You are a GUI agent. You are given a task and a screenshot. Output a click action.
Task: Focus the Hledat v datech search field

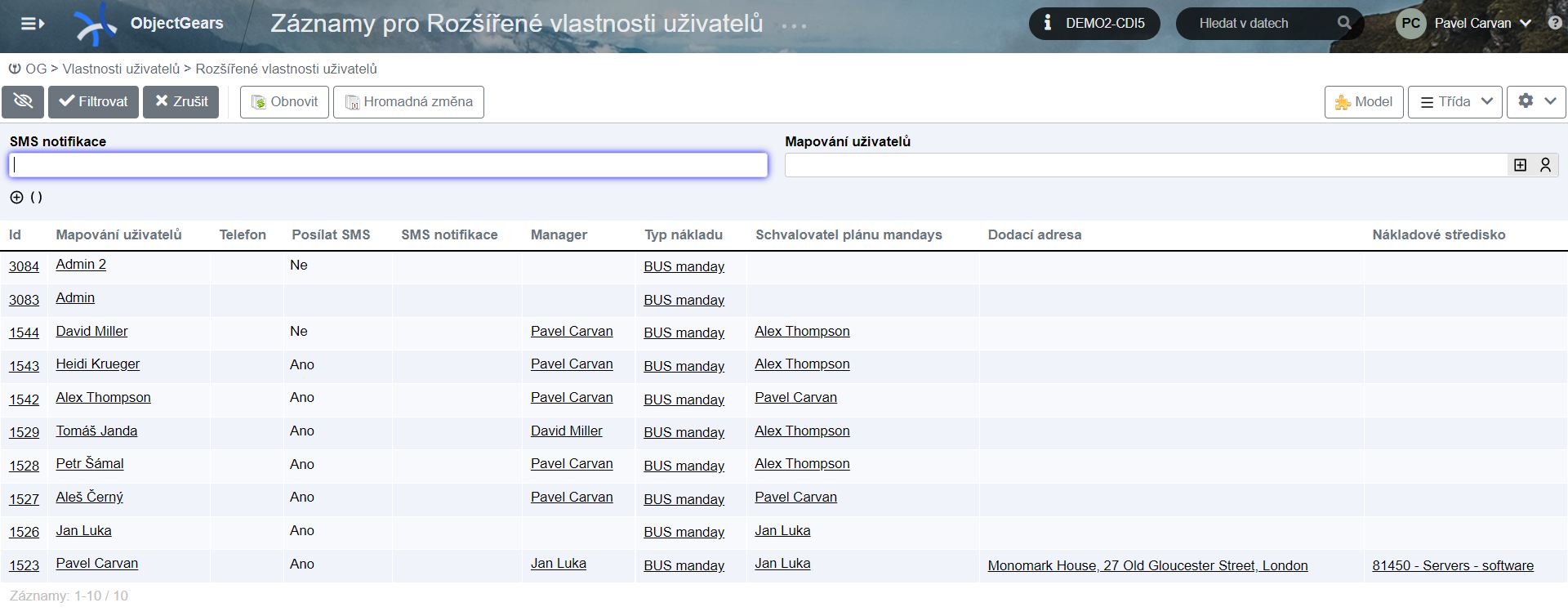[1258, 24]
